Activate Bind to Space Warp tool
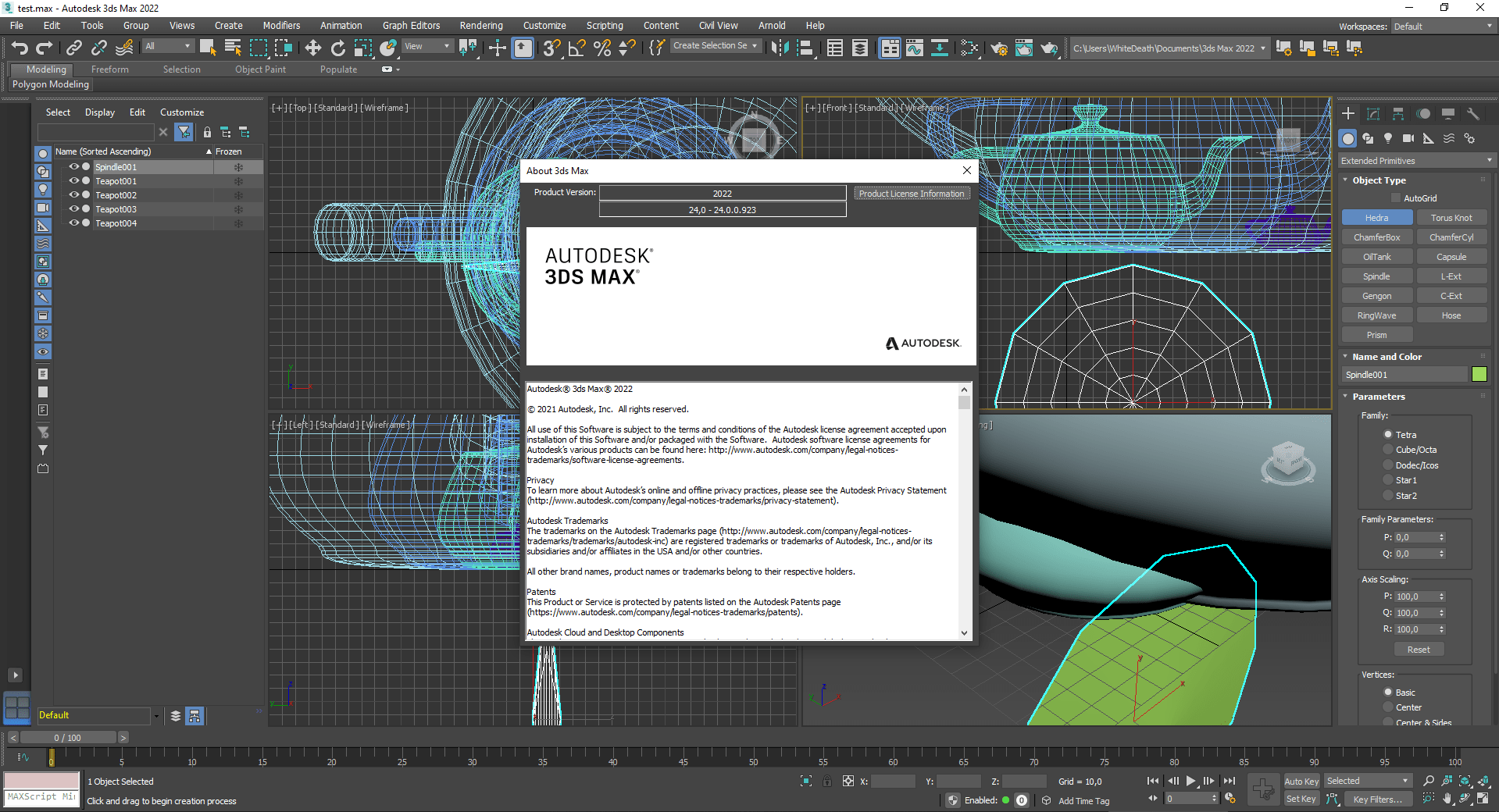 124,48
